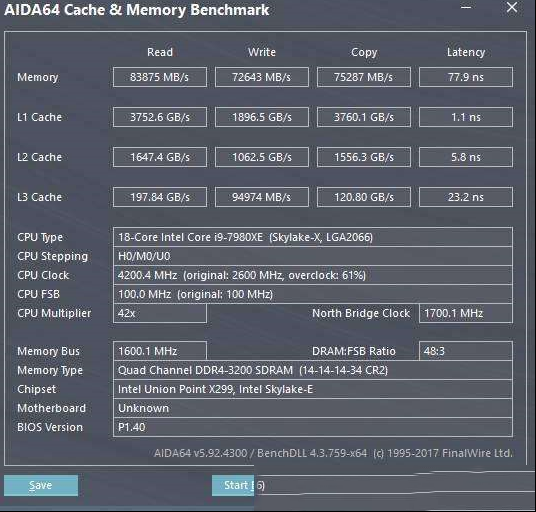
Task: Select the Memory Type DDR4-3200 field
Action: pos(313,370)
